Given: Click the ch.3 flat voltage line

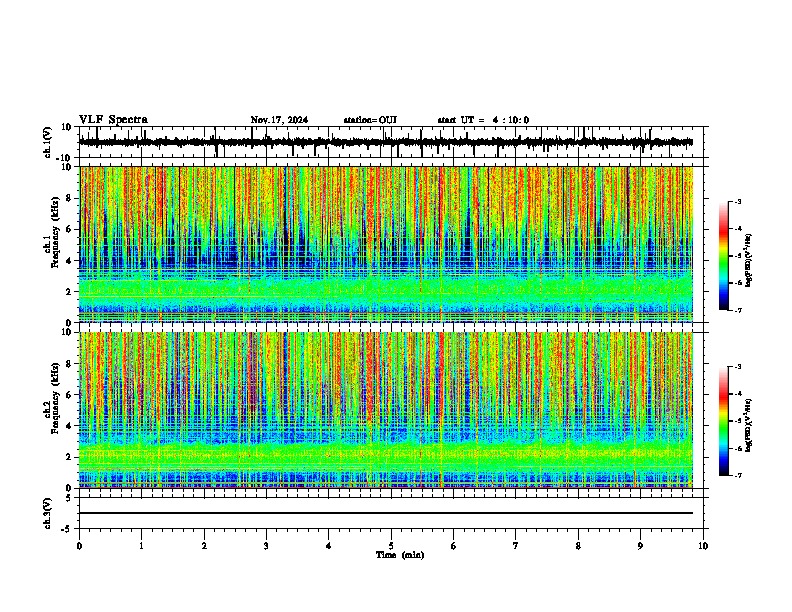Looking at the screenshot, I should 386,513.
